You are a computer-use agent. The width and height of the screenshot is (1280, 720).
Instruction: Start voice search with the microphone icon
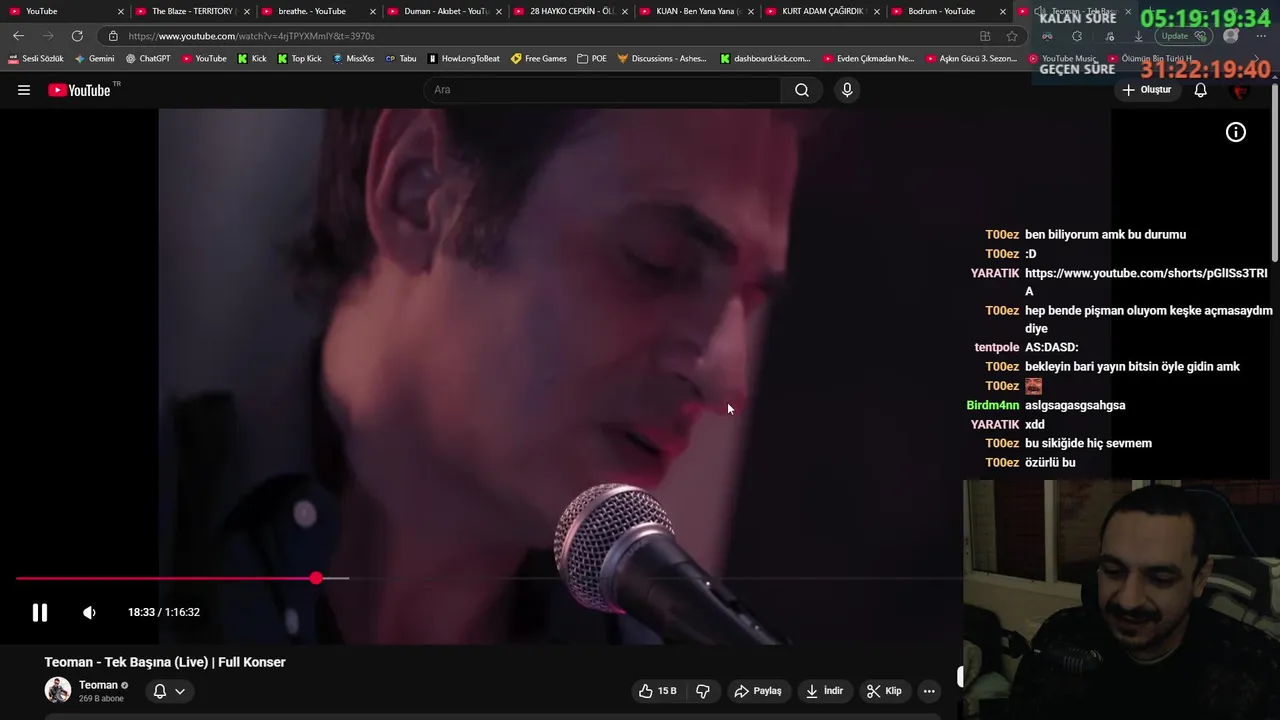847,90
